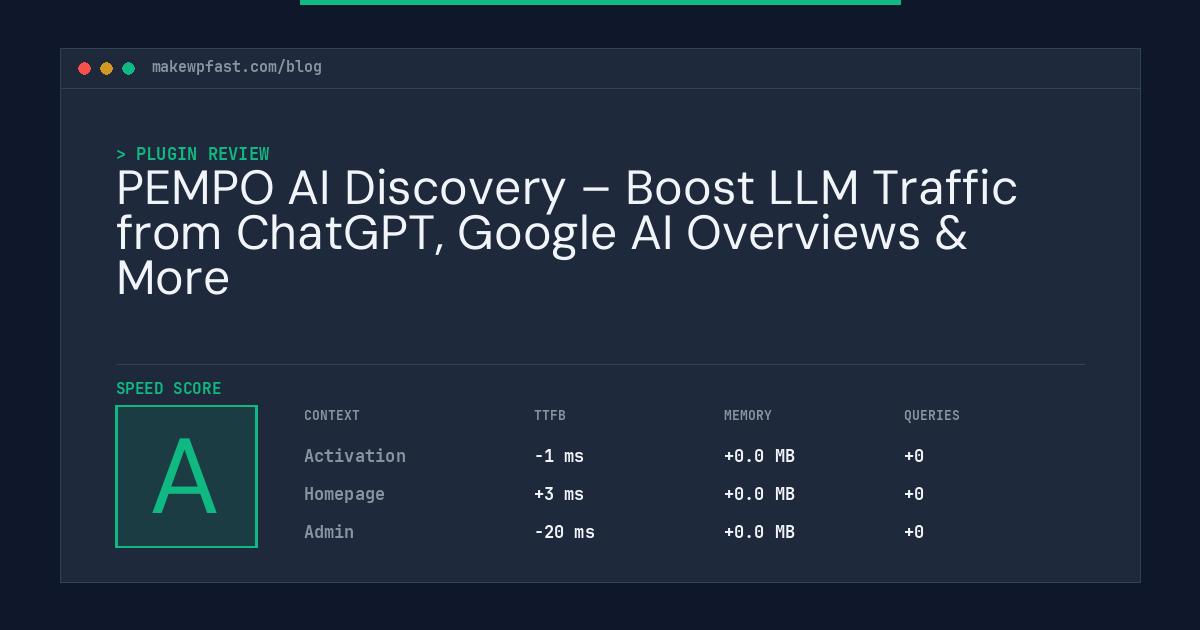
Task: Click the green window dot
Action: pyautogui.click(x=128, y=68)
